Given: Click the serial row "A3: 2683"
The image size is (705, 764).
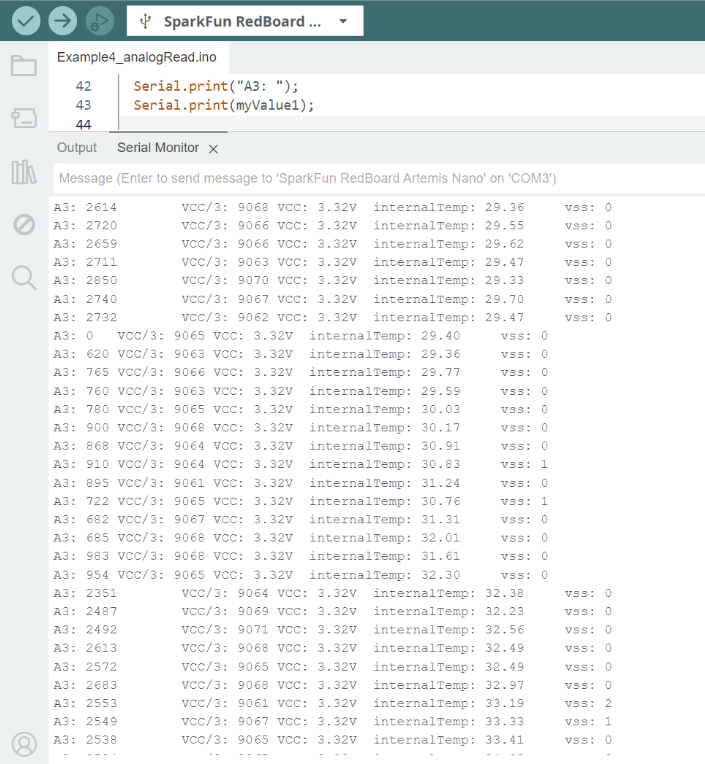Looking at the screenshot, I should (332, 685).
